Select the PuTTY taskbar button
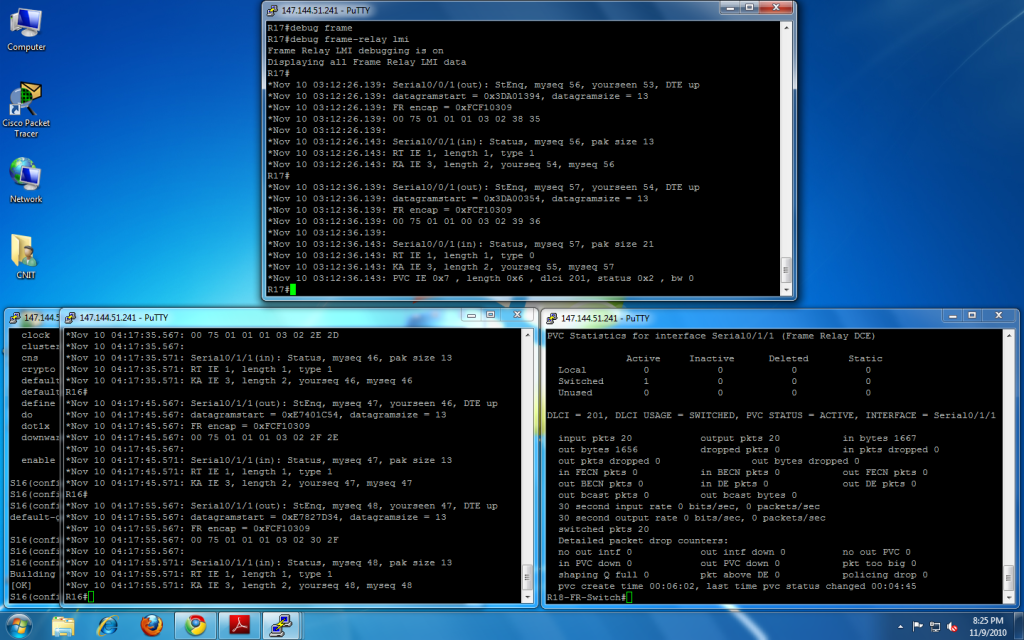This screenshot has height=640, width=1024. [283, 625]
